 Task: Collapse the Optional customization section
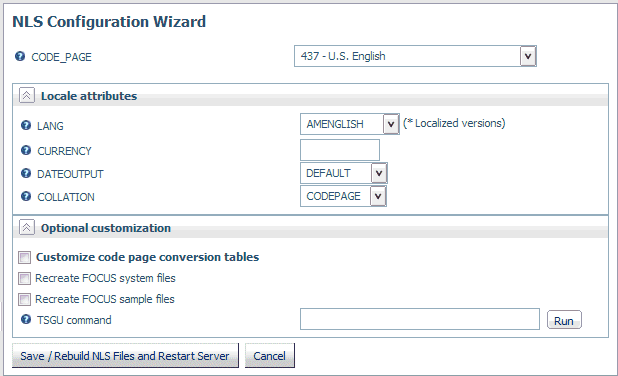[x=27, y=227]
